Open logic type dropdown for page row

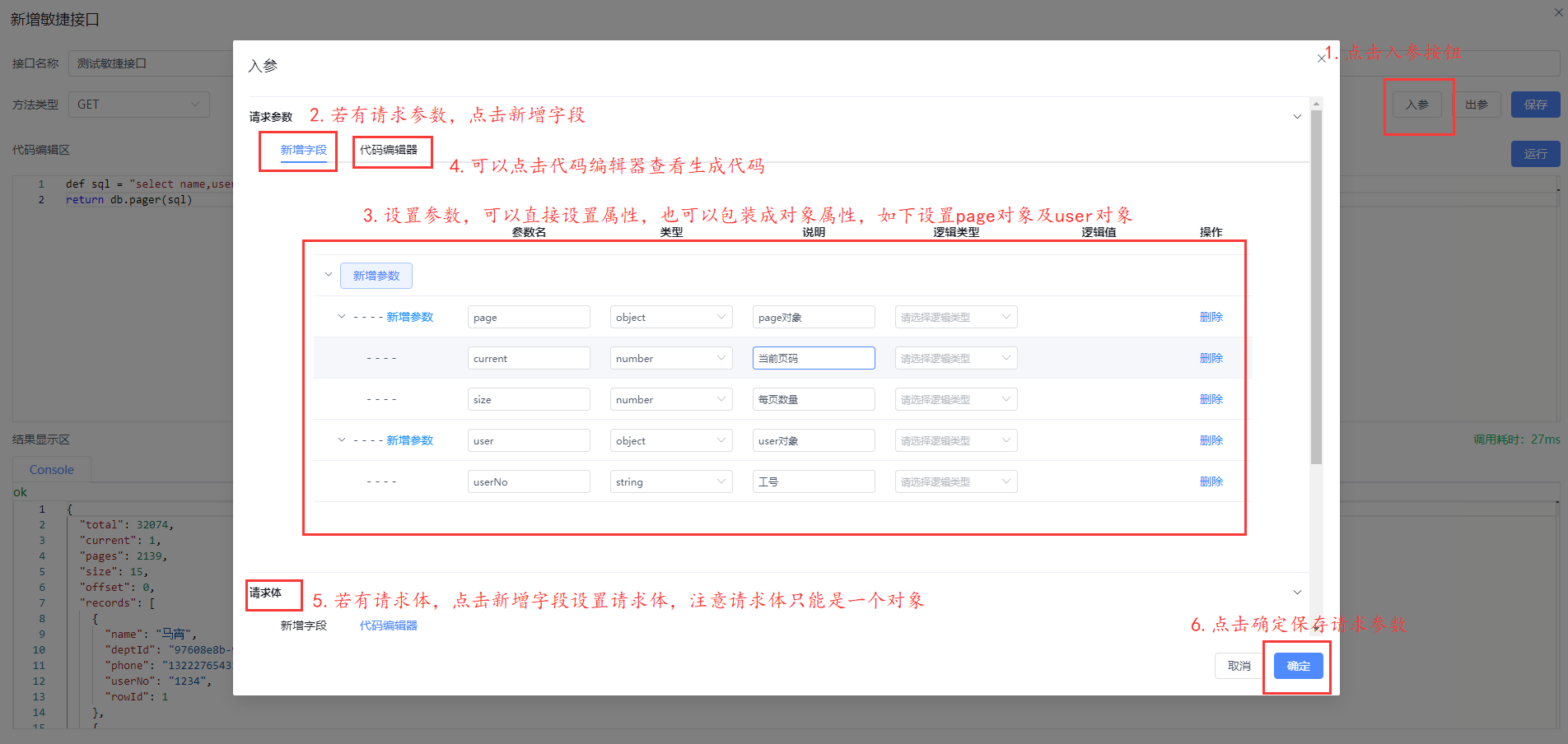coord(956,317)
